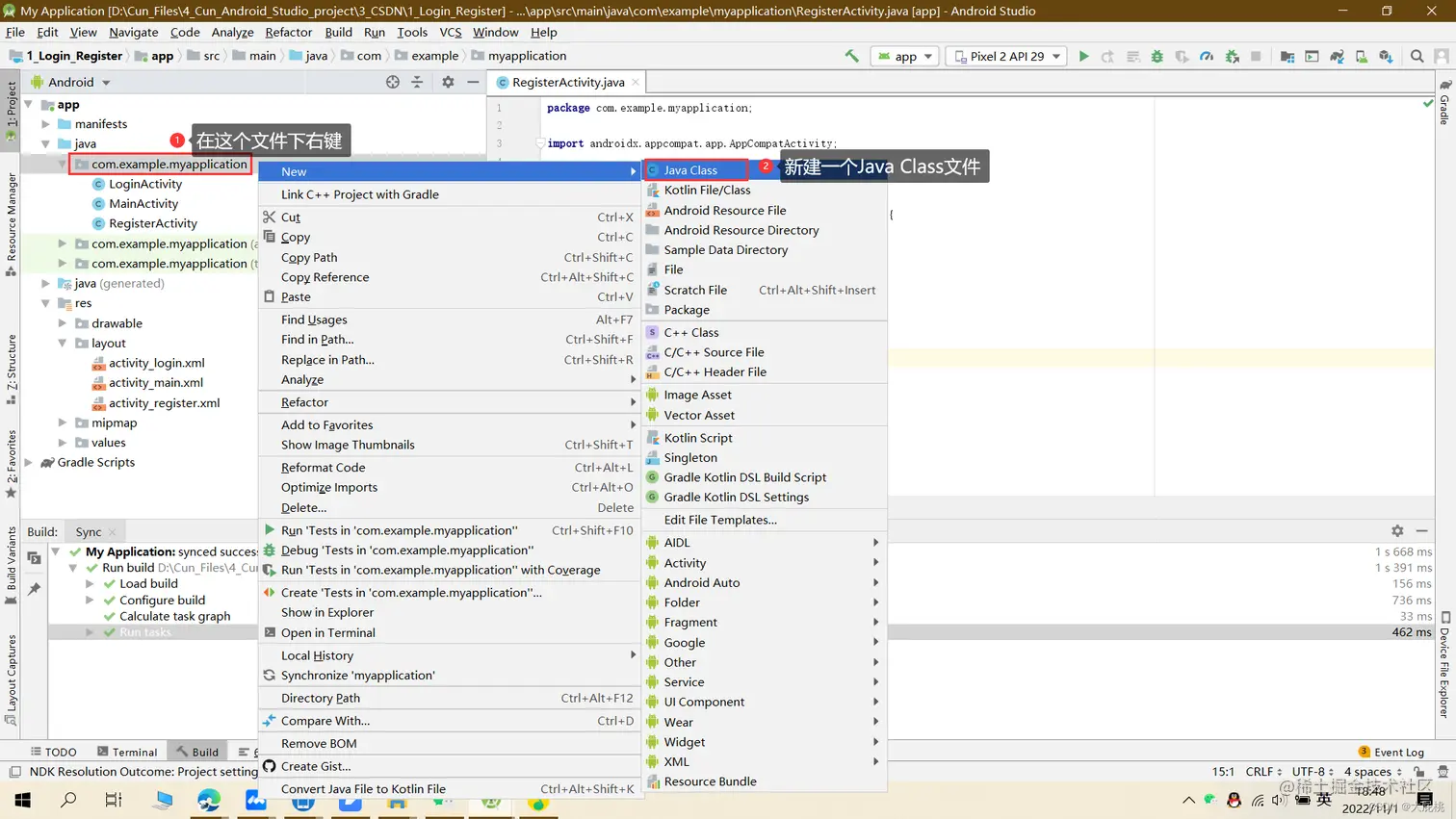Image resolution: width=1456 pixels, height=819 pixels.
Task: Open the Activity submenu
Action: pyautogui.click(x=765, y=563)
